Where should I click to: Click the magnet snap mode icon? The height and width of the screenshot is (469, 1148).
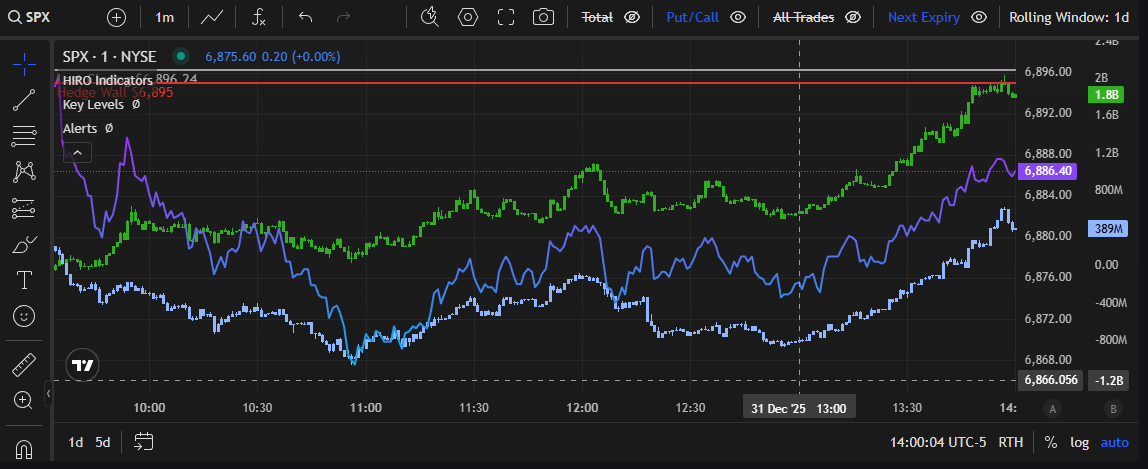click(24, 448)
